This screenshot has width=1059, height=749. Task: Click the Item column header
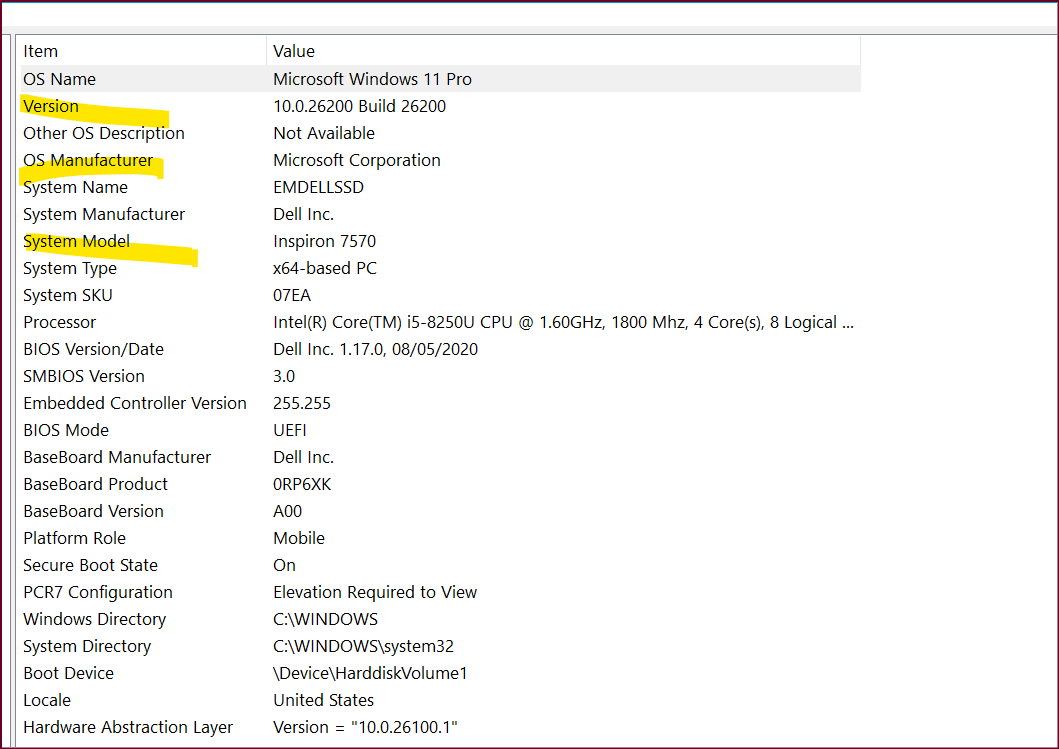tap(143, 51)
